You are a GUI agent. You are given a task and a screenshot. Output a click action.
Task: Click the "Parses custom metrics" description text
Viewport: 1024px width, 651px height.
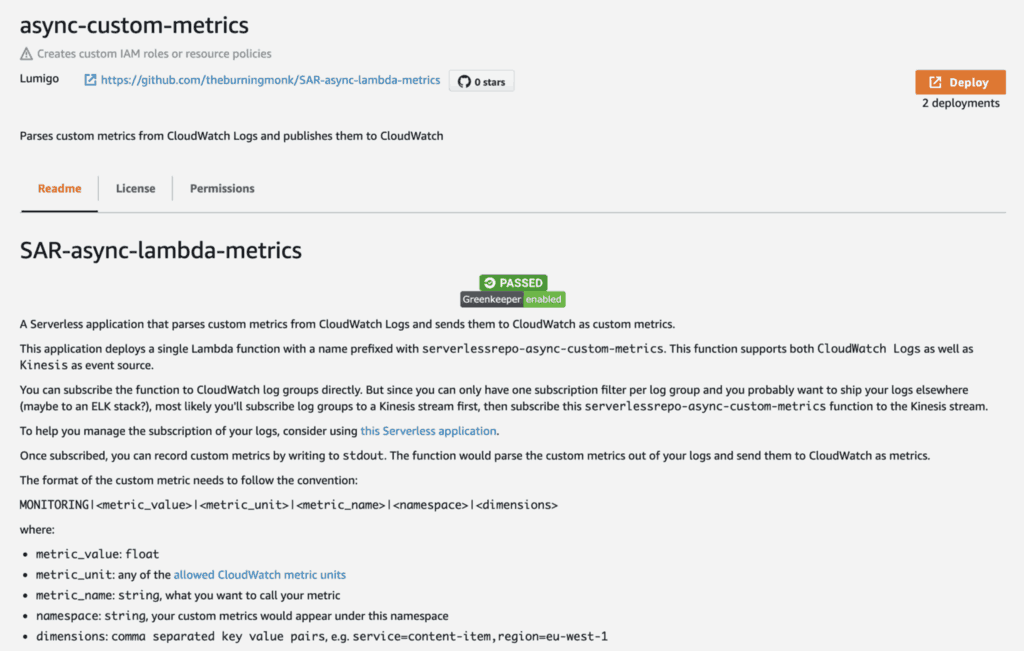pyautogui.click(x=231, y=135)
